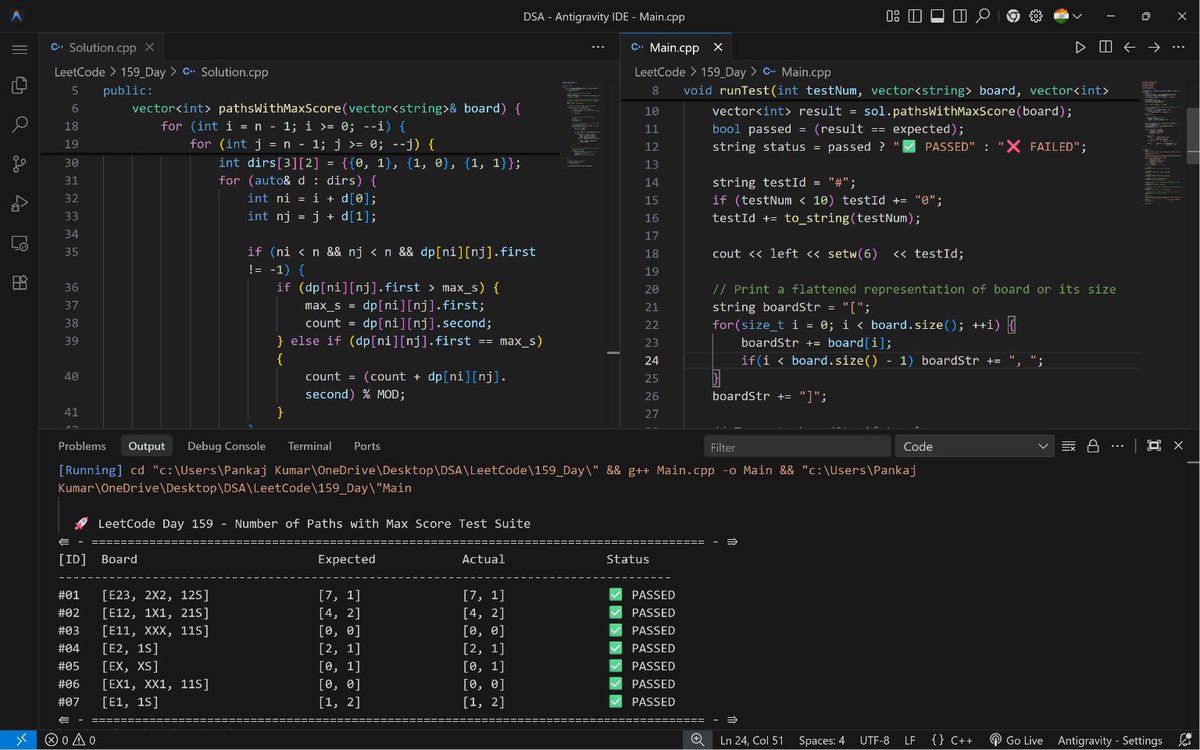1200x750 pixels.
Task: Open the Debug Console panel tab
Action: pos(226,446)
